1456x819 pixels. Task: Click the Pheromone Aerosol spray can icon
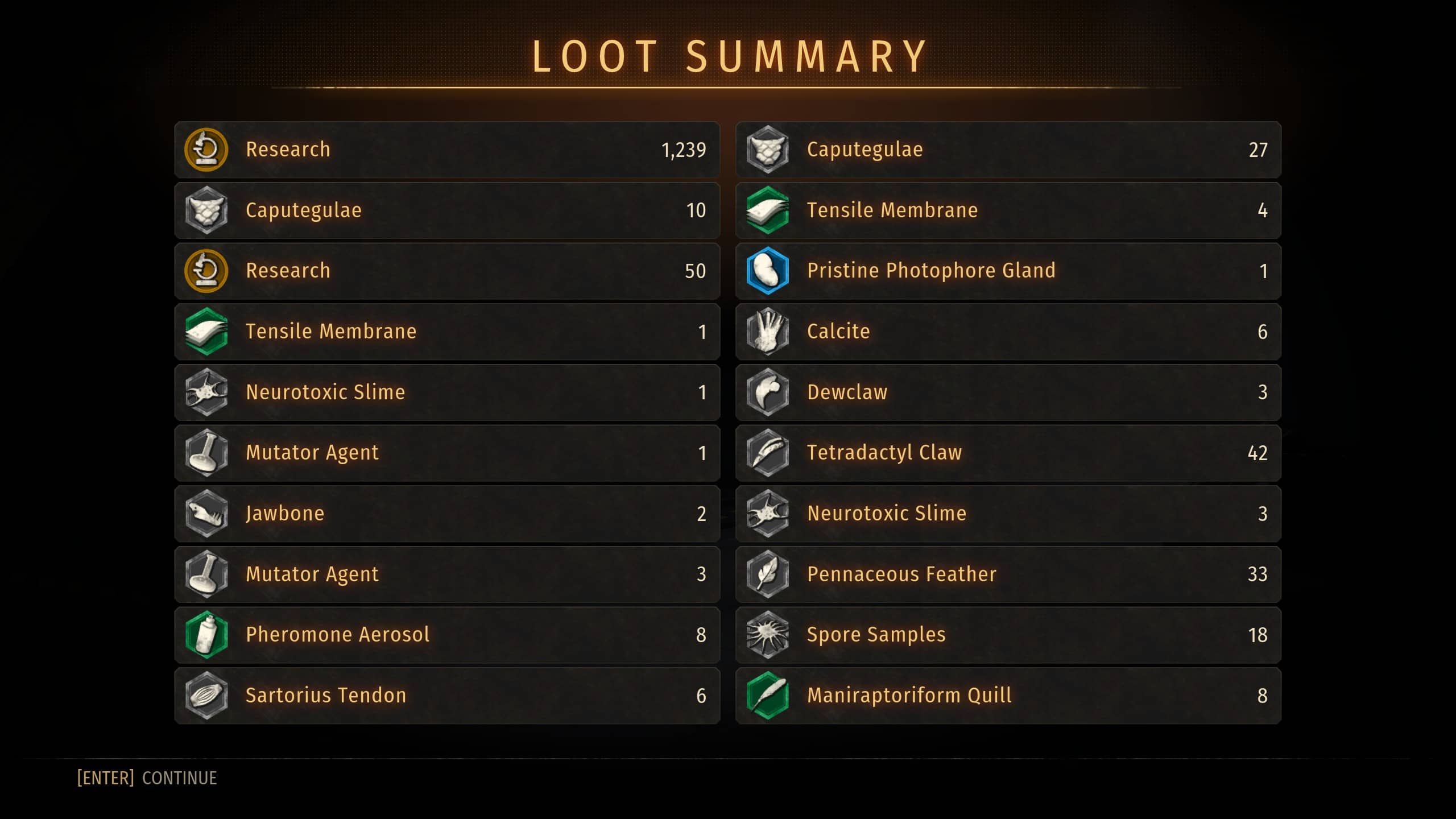pos(206,635)
